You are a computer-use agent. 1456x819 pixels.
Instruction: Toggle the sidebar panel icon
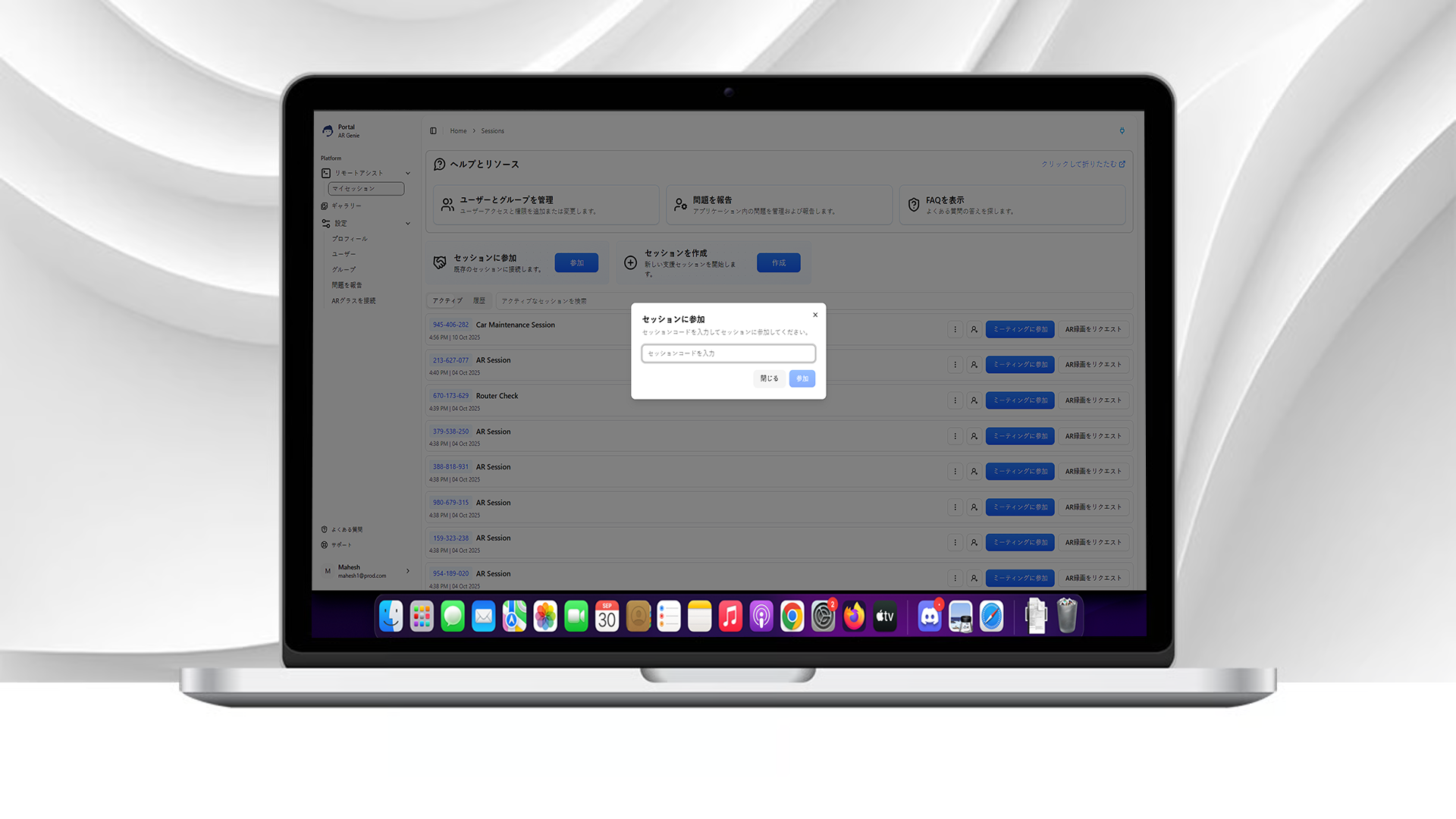[x=433, y=131]
